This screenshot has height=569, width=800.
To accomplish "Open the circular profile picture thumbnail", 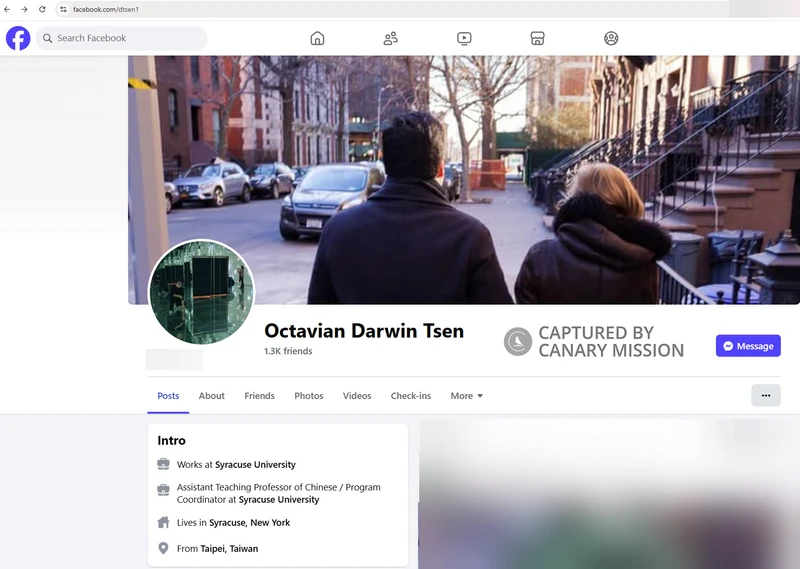I will click(x=201, y=292).
